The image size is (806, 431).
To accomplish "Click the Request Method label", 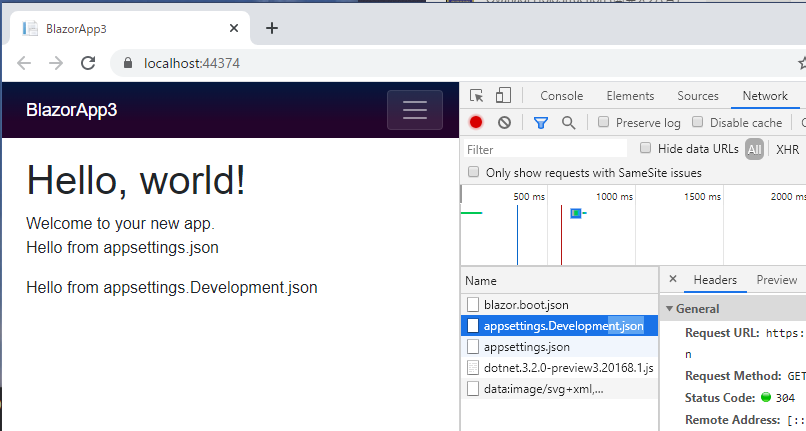I will pos(733,376).
